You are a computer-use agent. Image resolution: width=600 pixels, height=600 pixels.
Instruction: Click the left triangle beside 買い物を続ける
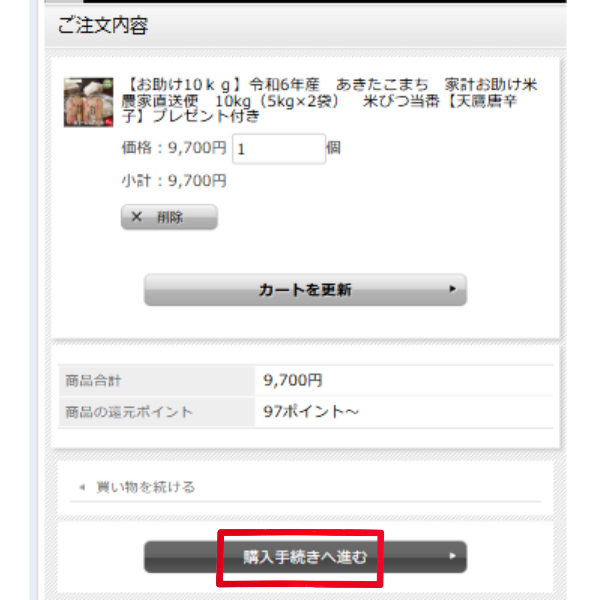pos(82,487)
